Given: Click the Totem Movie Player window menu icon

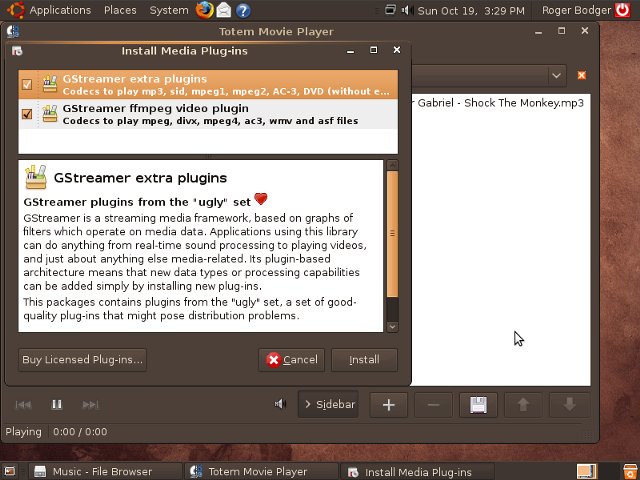Looking at the screenshot, I should [13, 31].
